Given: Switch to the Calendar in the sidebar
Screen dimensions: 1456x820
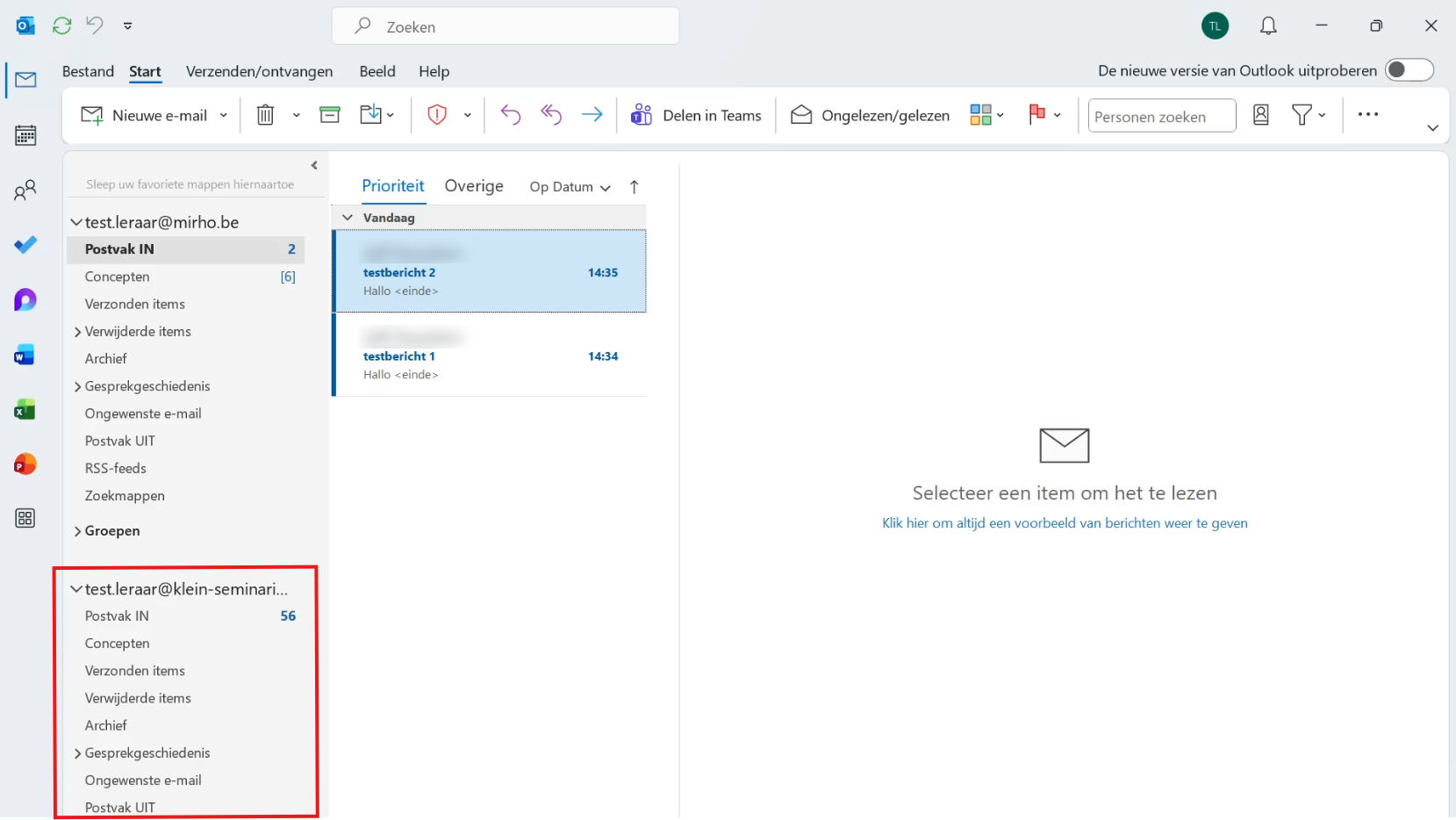Looking at the screenshot, I should click(25, 135).
